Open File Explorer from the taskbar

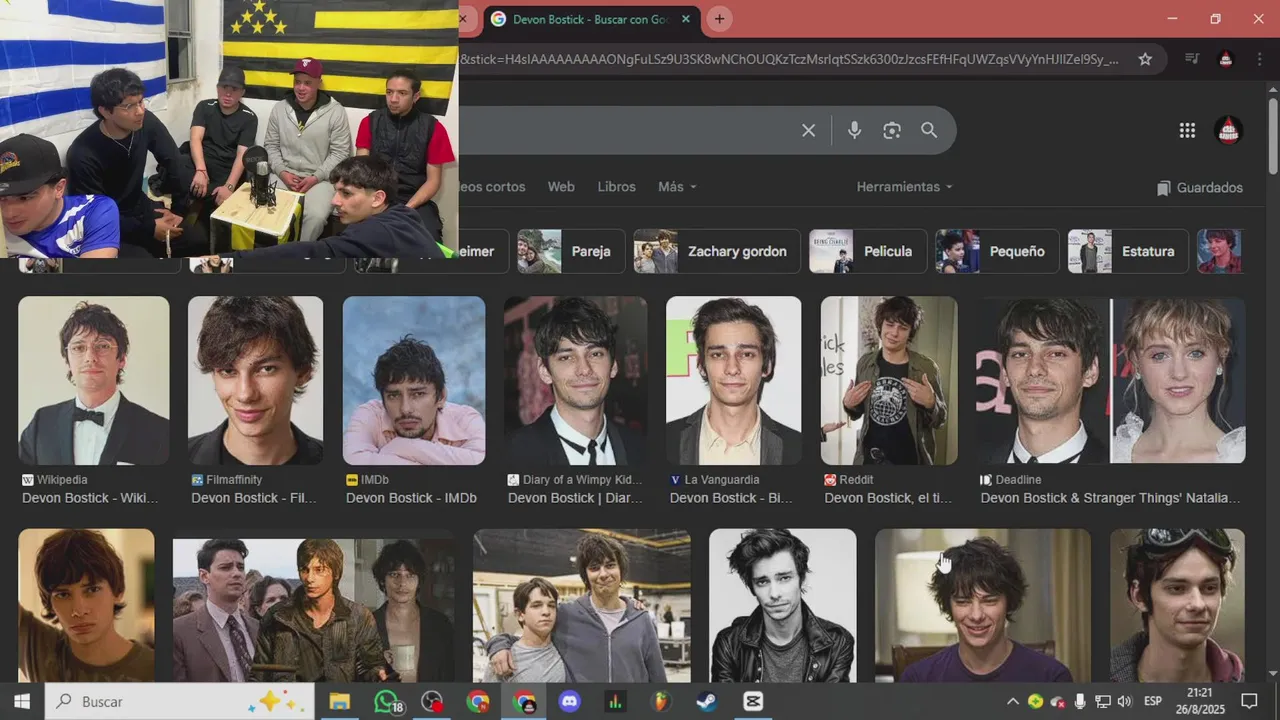coord(339,701)
